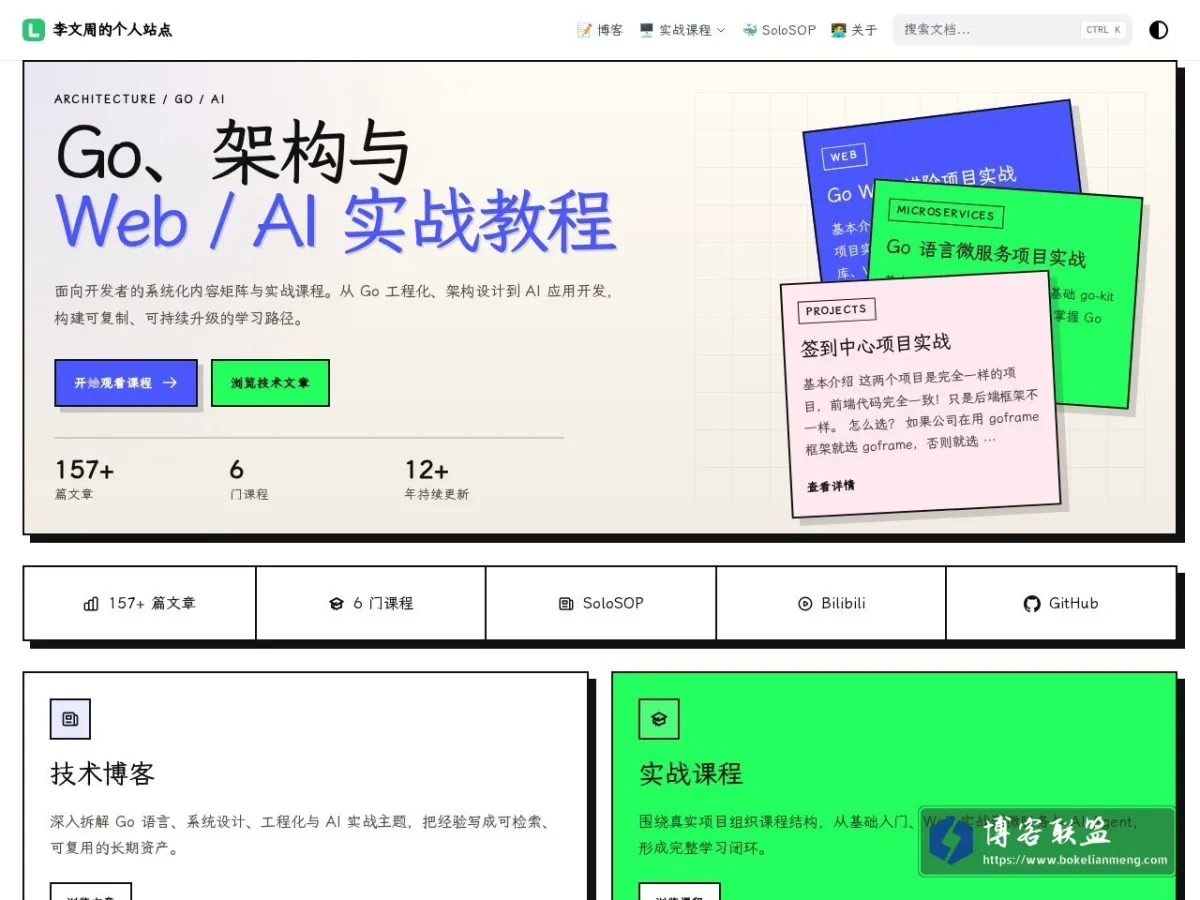Open the 6 门课程 quick link
This screenshot has width=1200, height=900.
click(371, 603)
